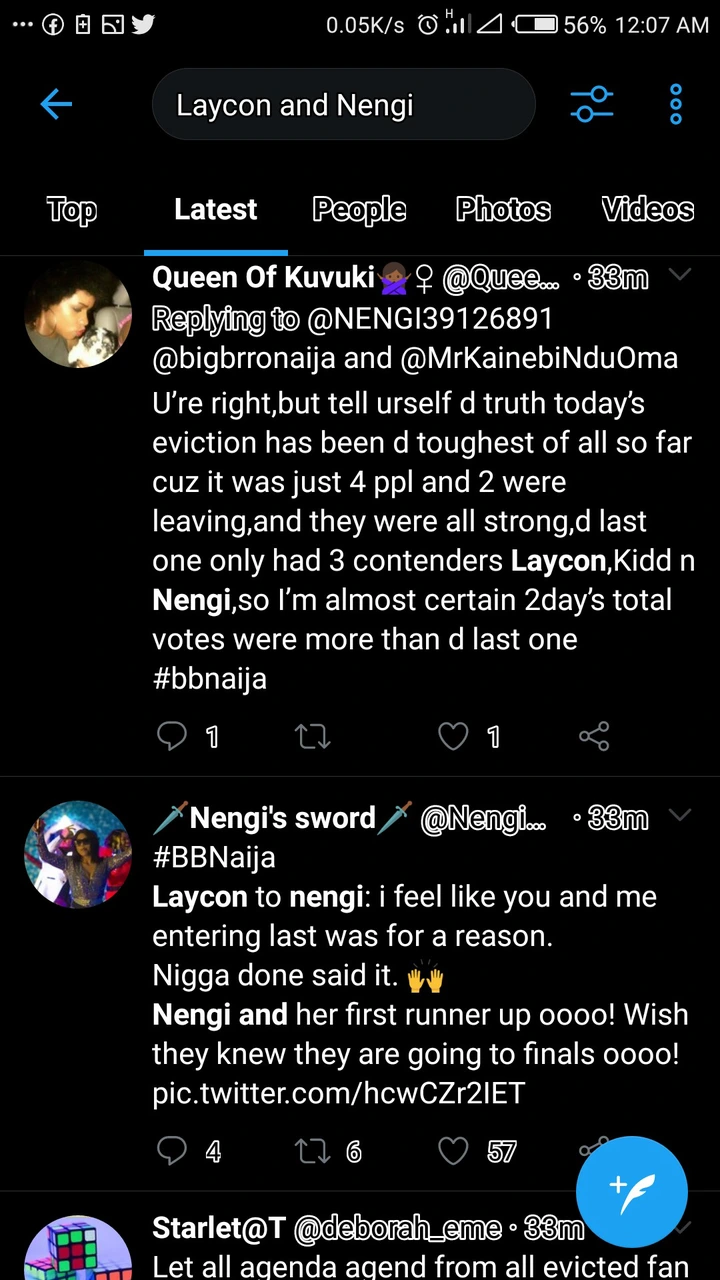Expand options caret on Nengi's sword tweet
Screen dimensions: 720x1280
679,815
